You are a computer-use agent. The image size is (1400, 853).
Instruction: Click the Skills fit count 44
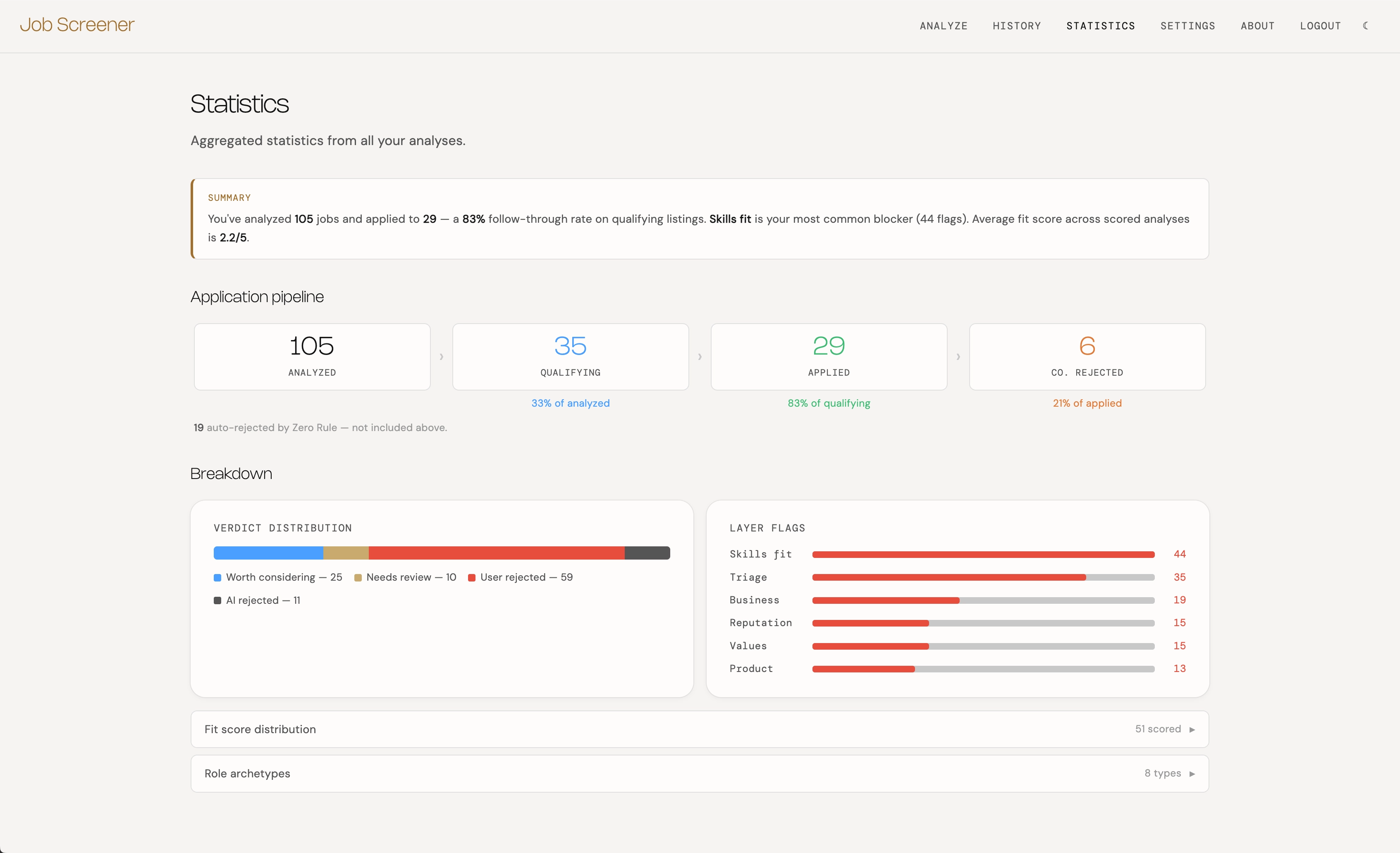pos(1180,554)
